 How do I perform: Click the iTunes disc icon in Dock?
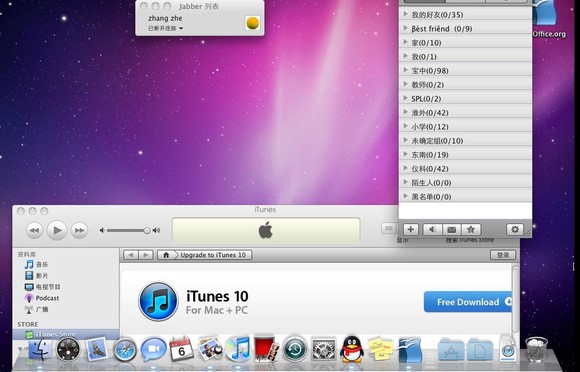(238, 349)
